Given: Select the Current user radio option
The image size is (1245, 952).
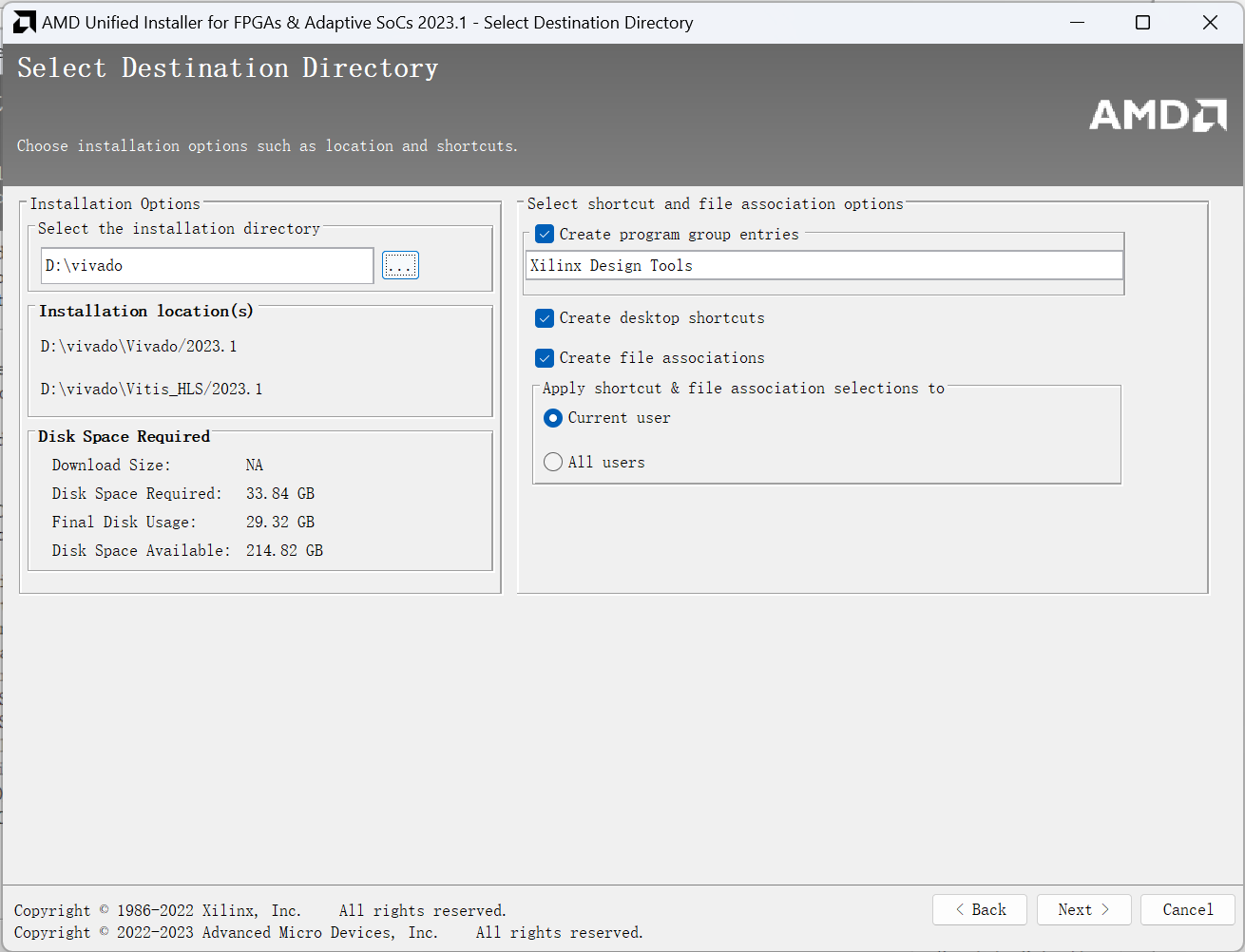Looking at the screenshot, I should [553, 418].
